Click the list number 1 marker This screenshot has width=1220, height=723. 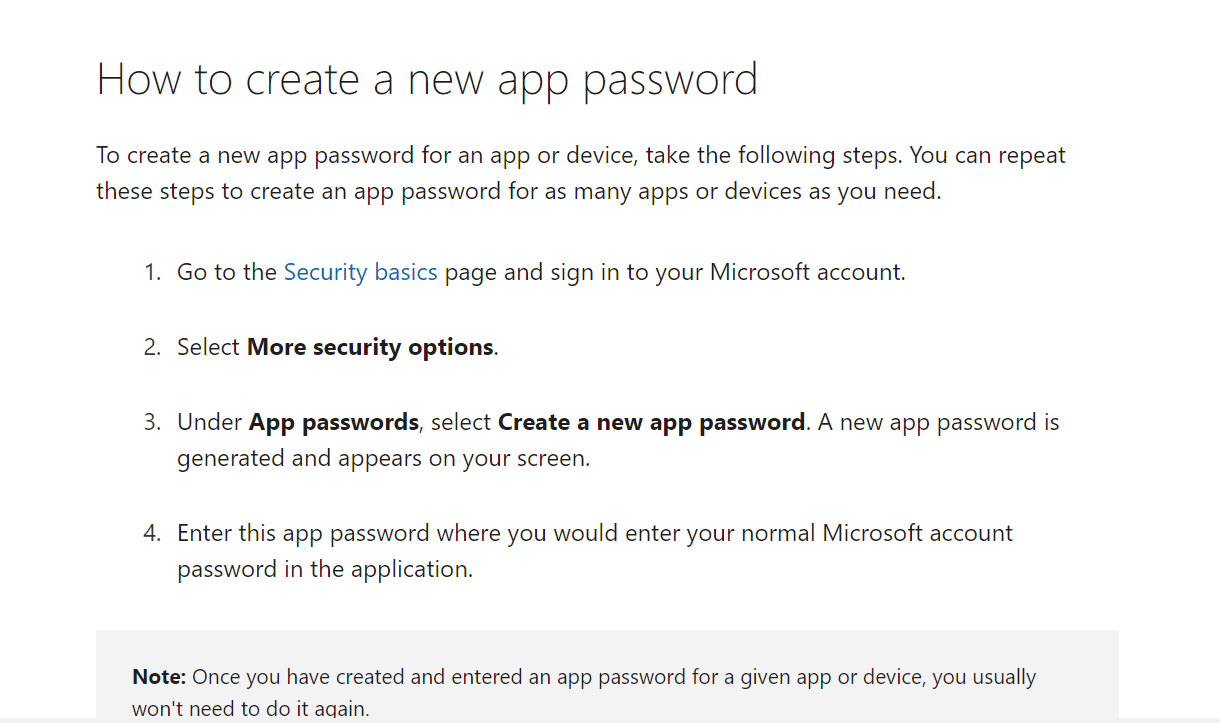(x=151, y=272)
